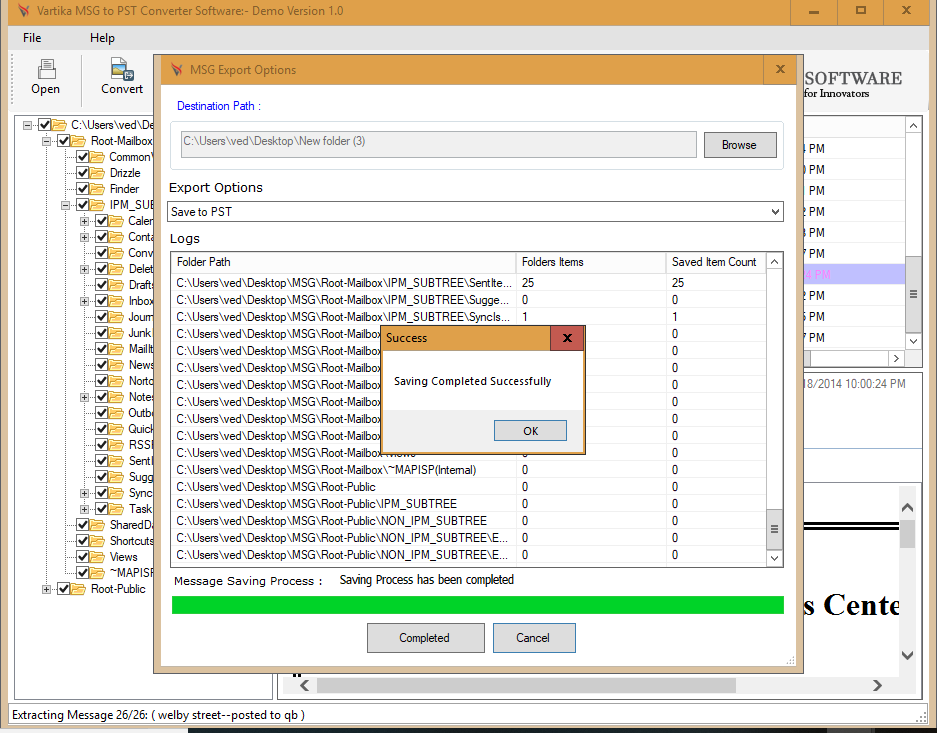Open the Help menu
This screenshot has height=733, width=937.
tap(102, 38)
